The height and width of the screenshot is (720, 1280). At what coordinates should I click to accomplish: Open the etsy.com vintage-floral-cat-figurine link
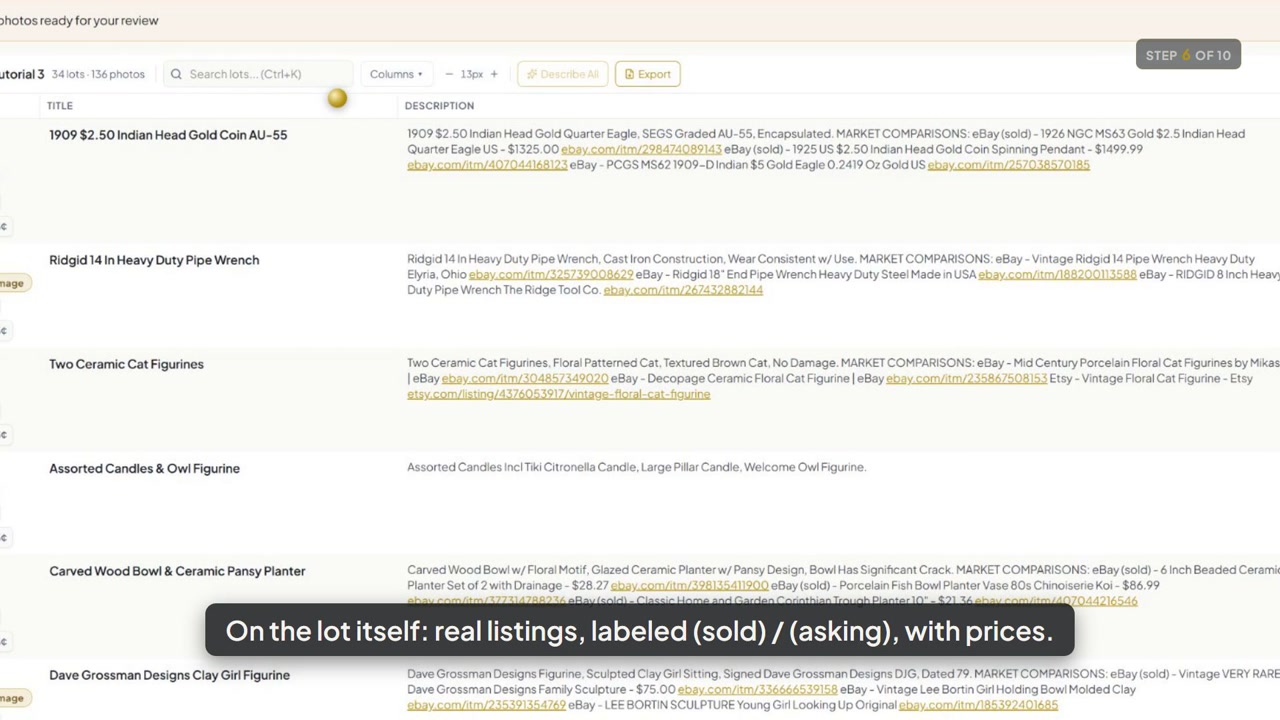[558, 394]
